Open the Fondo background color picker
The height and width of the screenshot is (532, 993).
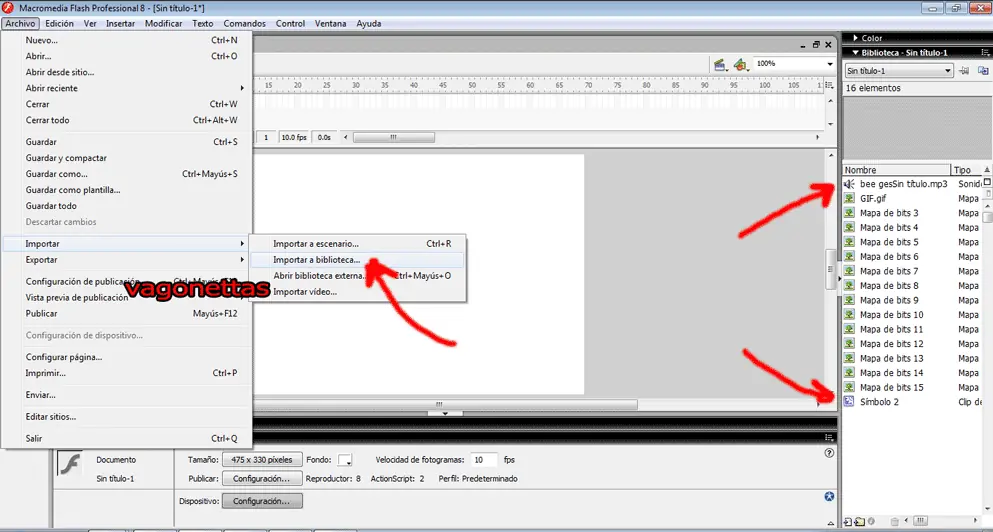click(345, 460)
